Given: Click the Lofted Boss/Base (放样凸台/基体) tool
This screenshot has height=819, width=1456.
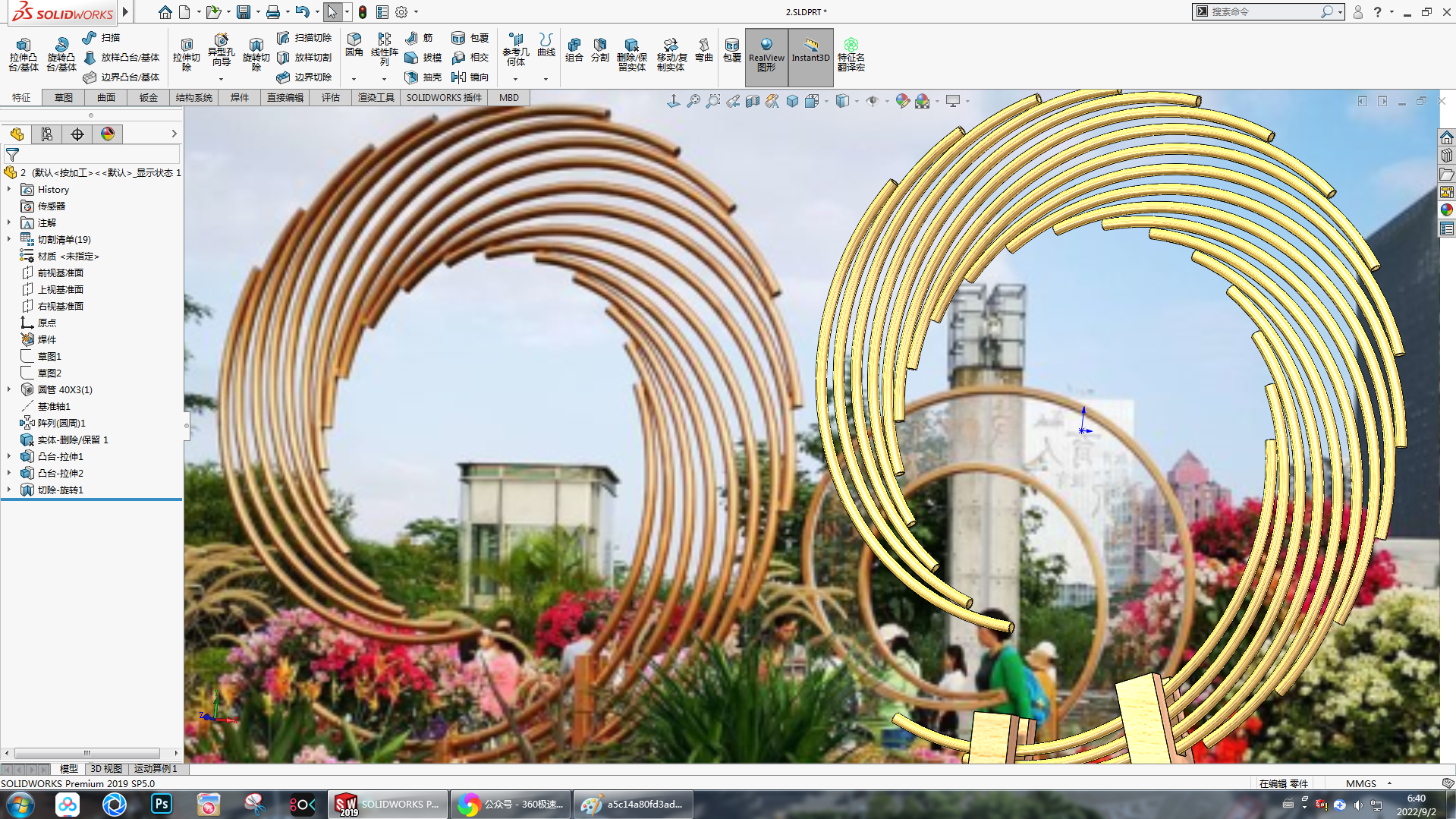Looking at the screenshot, I should 121,58.
